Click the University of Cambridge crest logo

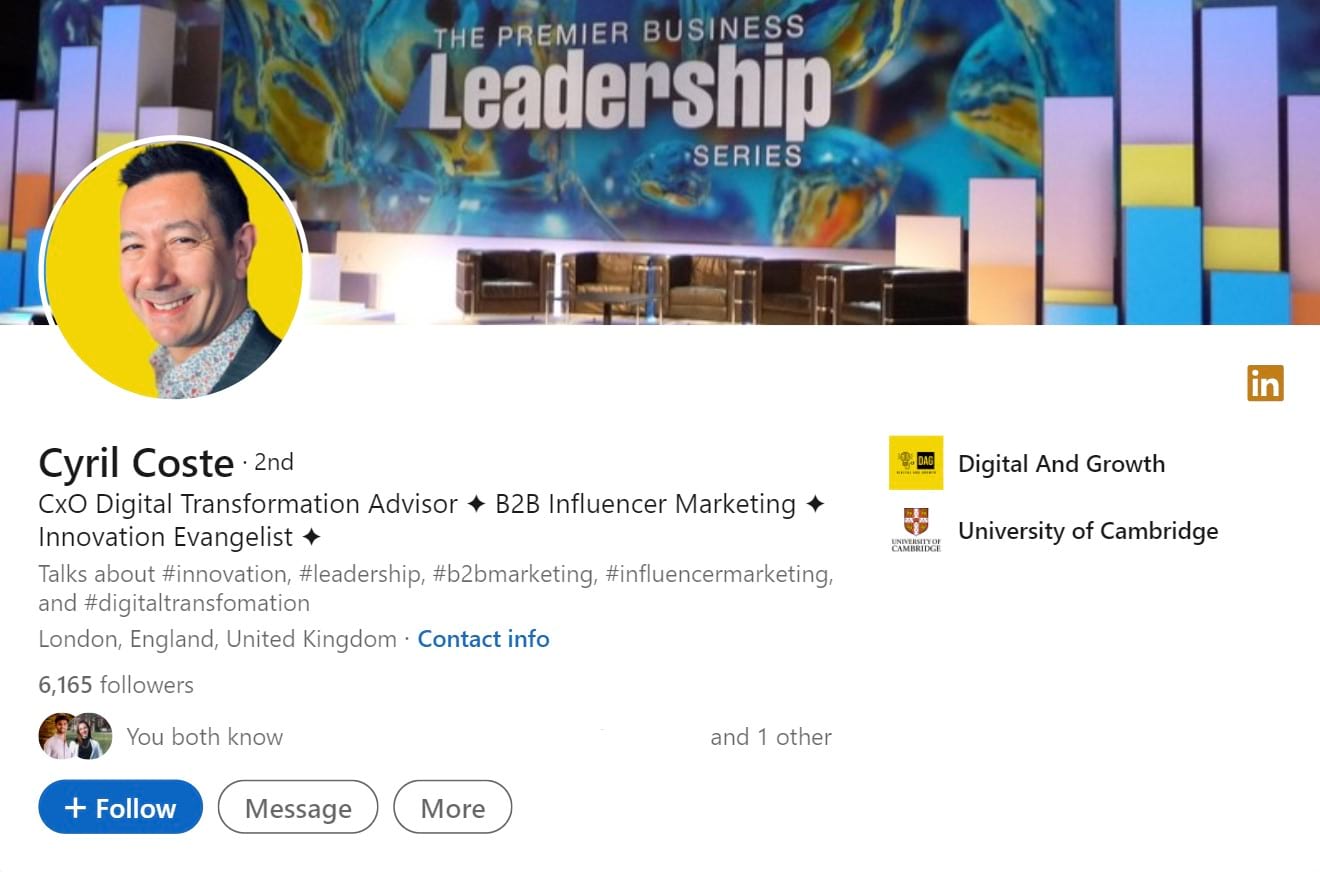[x=916, y=530]
